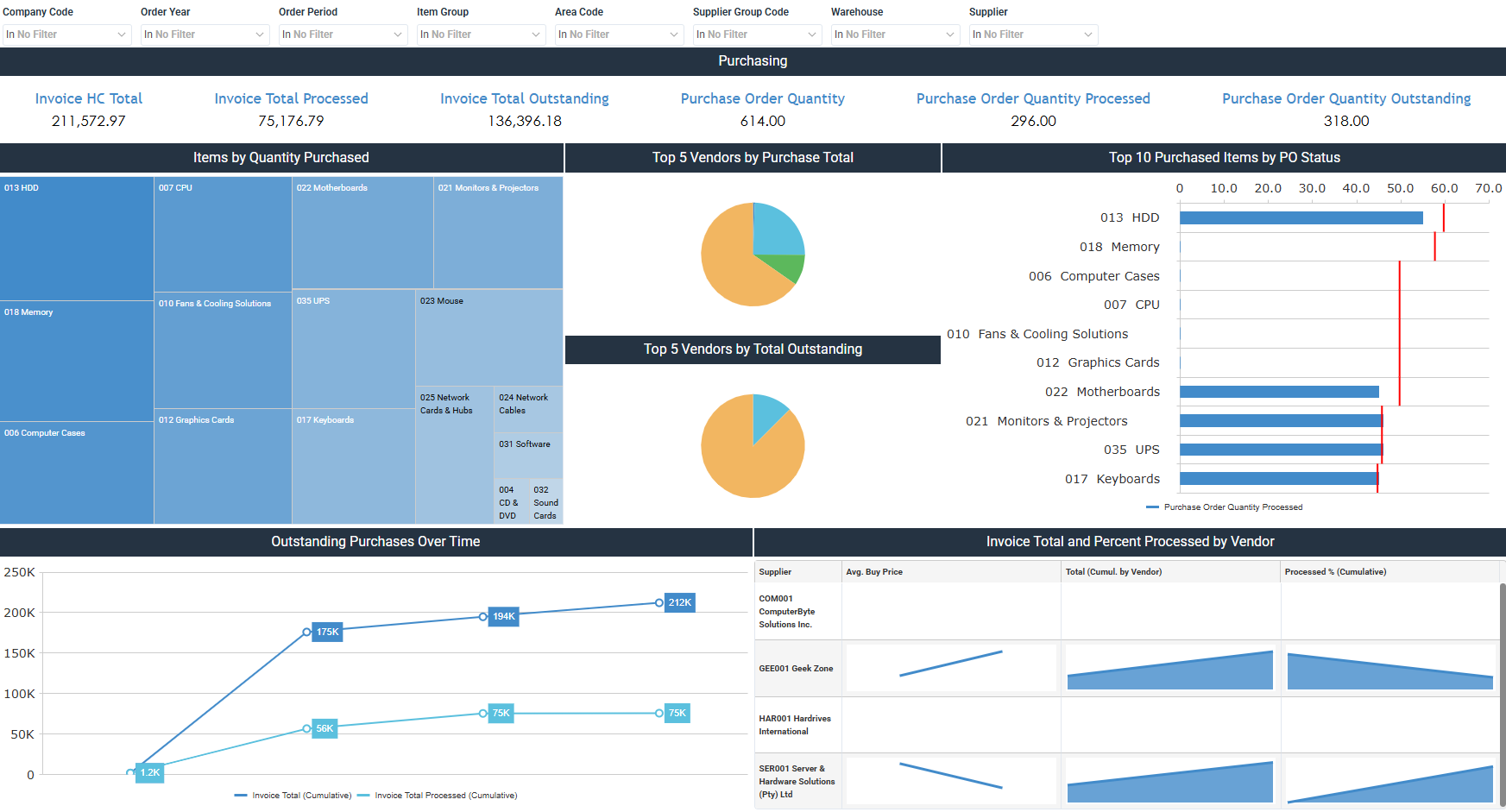The width and height of the screenshot is (1506, 812).
Task: Select GEE001 Geek Zone supplier row
Action: coord(1126,668)
